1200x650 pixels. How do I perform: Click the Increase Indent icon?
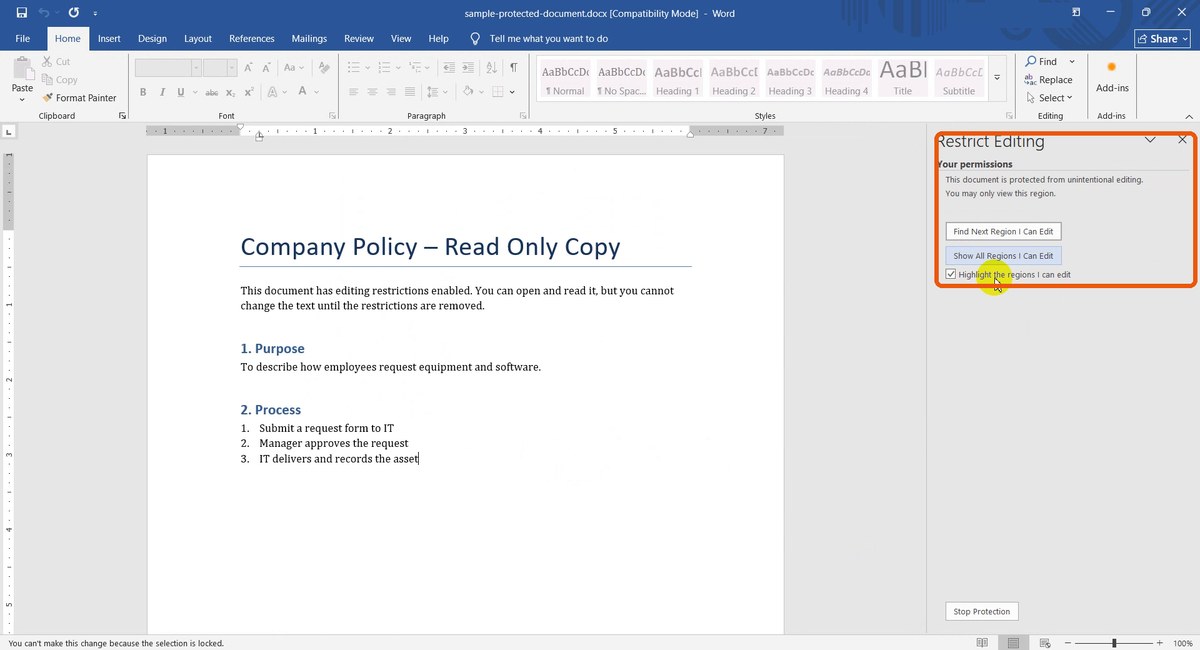pos(468,68)
